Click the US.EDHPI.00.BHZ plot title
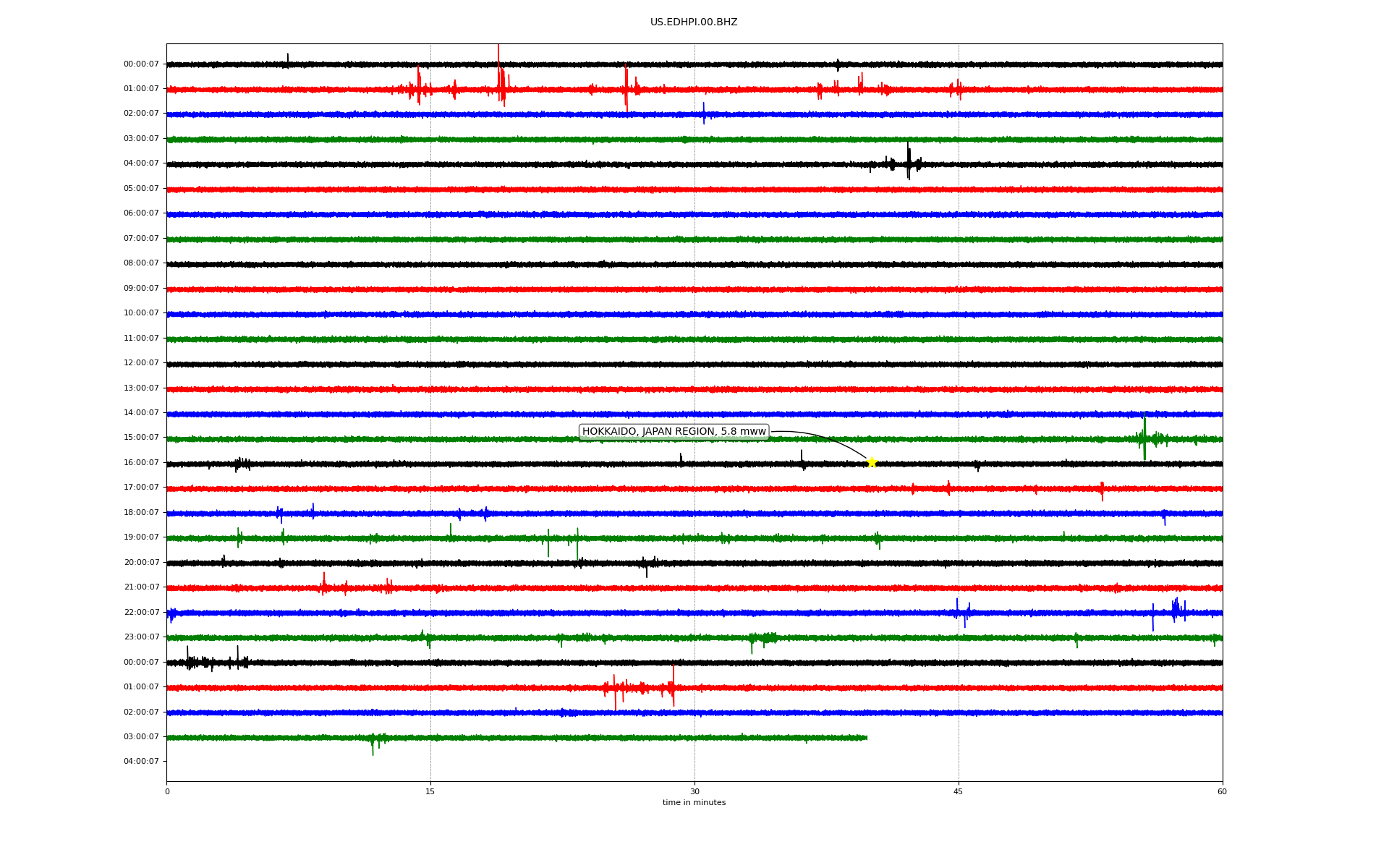The height and width of the screenshot is (868, 1389). coord(694,22)
